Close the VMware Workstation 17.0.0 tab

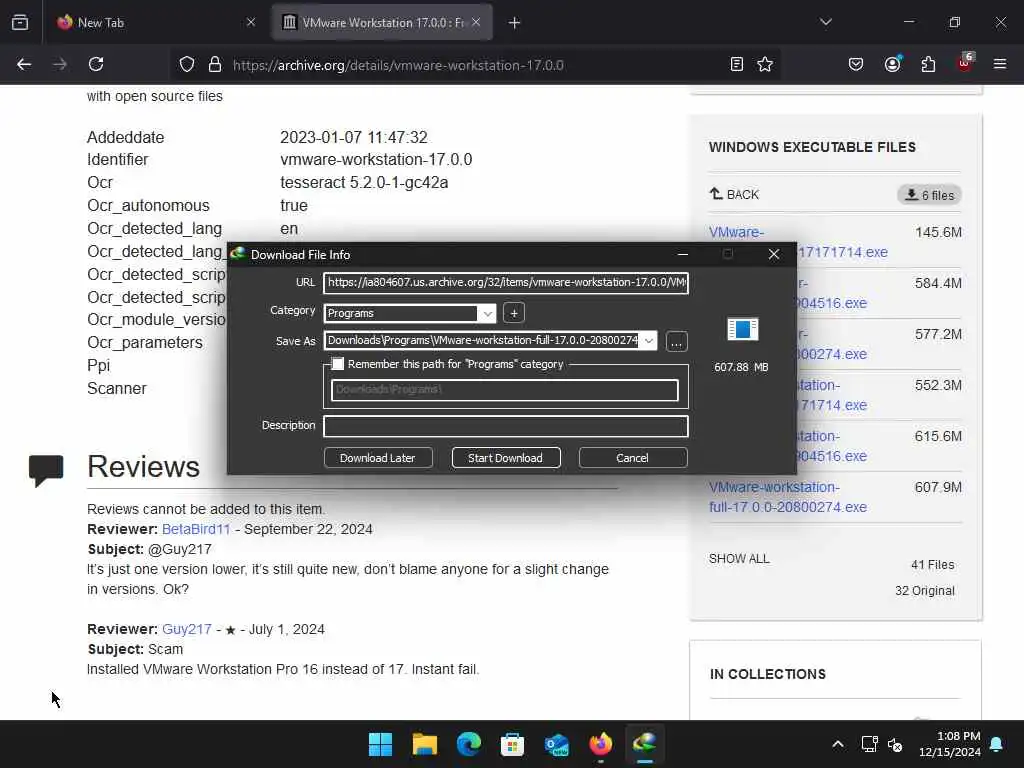point(476,22)
